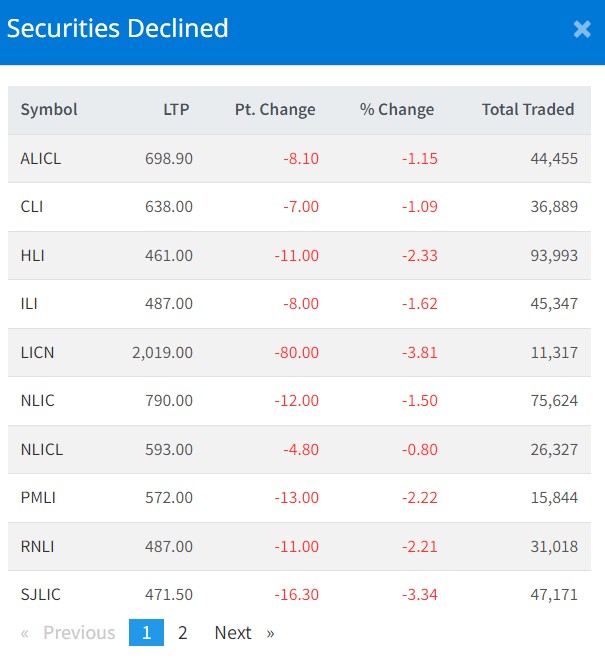Select the ALICL symbol row
This screenshot has height=669, width=605.
(x=41, y=159)
